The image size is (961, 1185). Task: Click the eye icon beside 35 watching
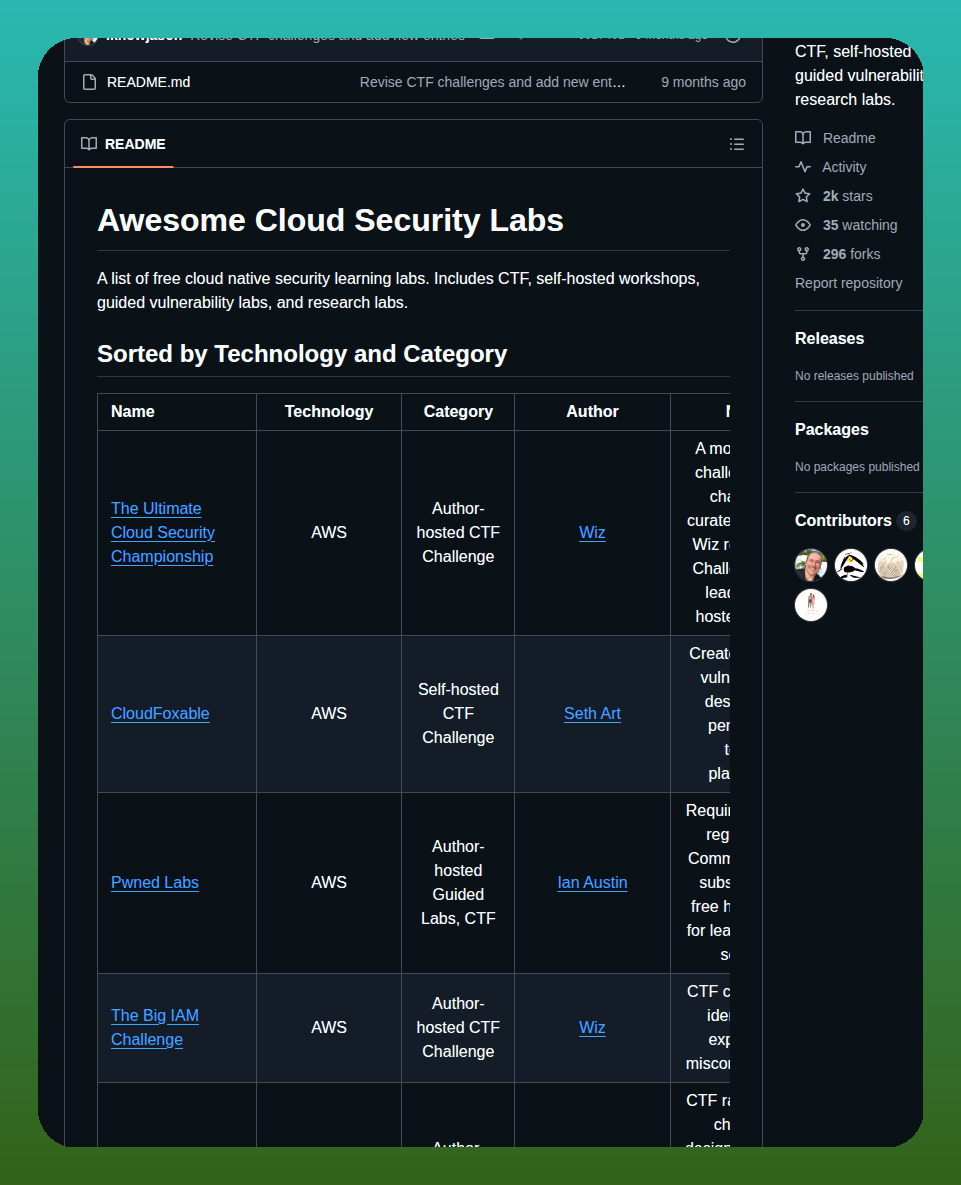tap(803, 225)
